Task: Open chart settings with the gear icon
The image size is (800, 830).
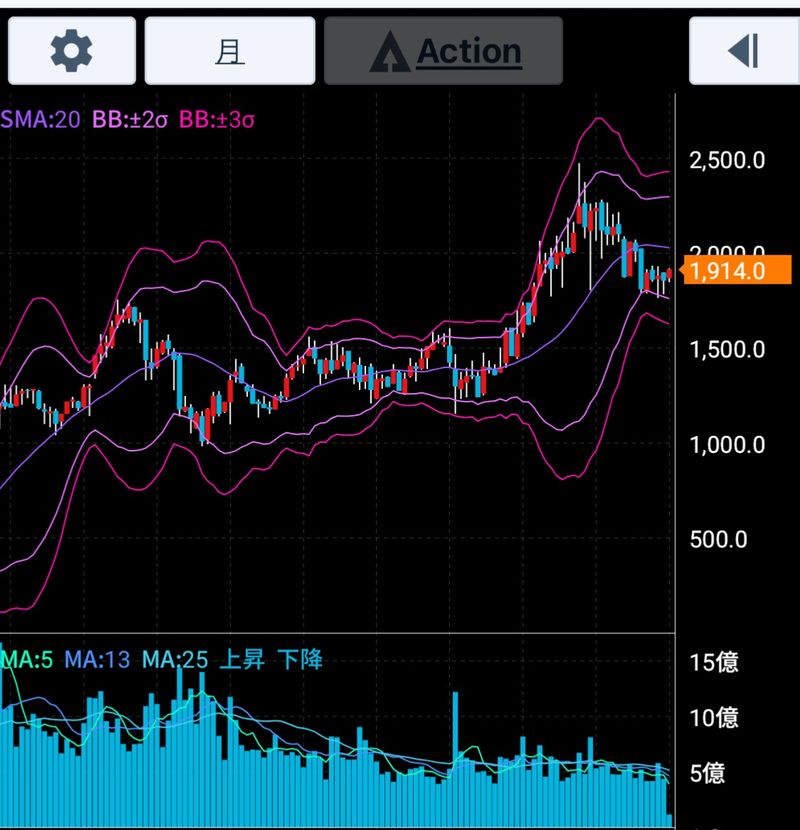Action: 70,51
